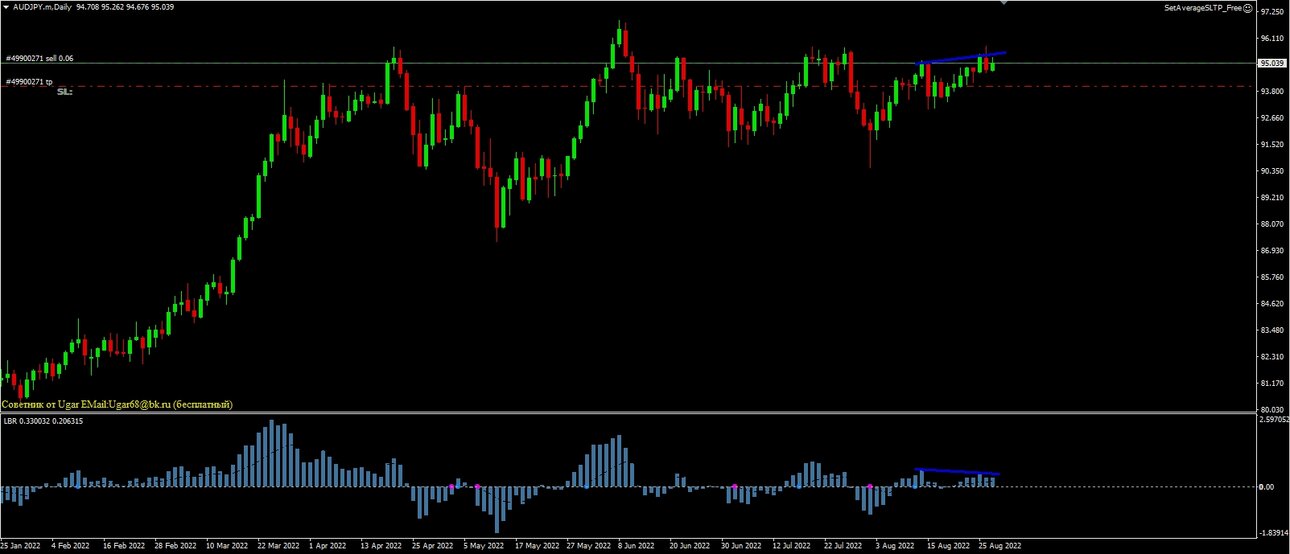Click the current price tag 95.039 on price scale

pos(1272,63)
